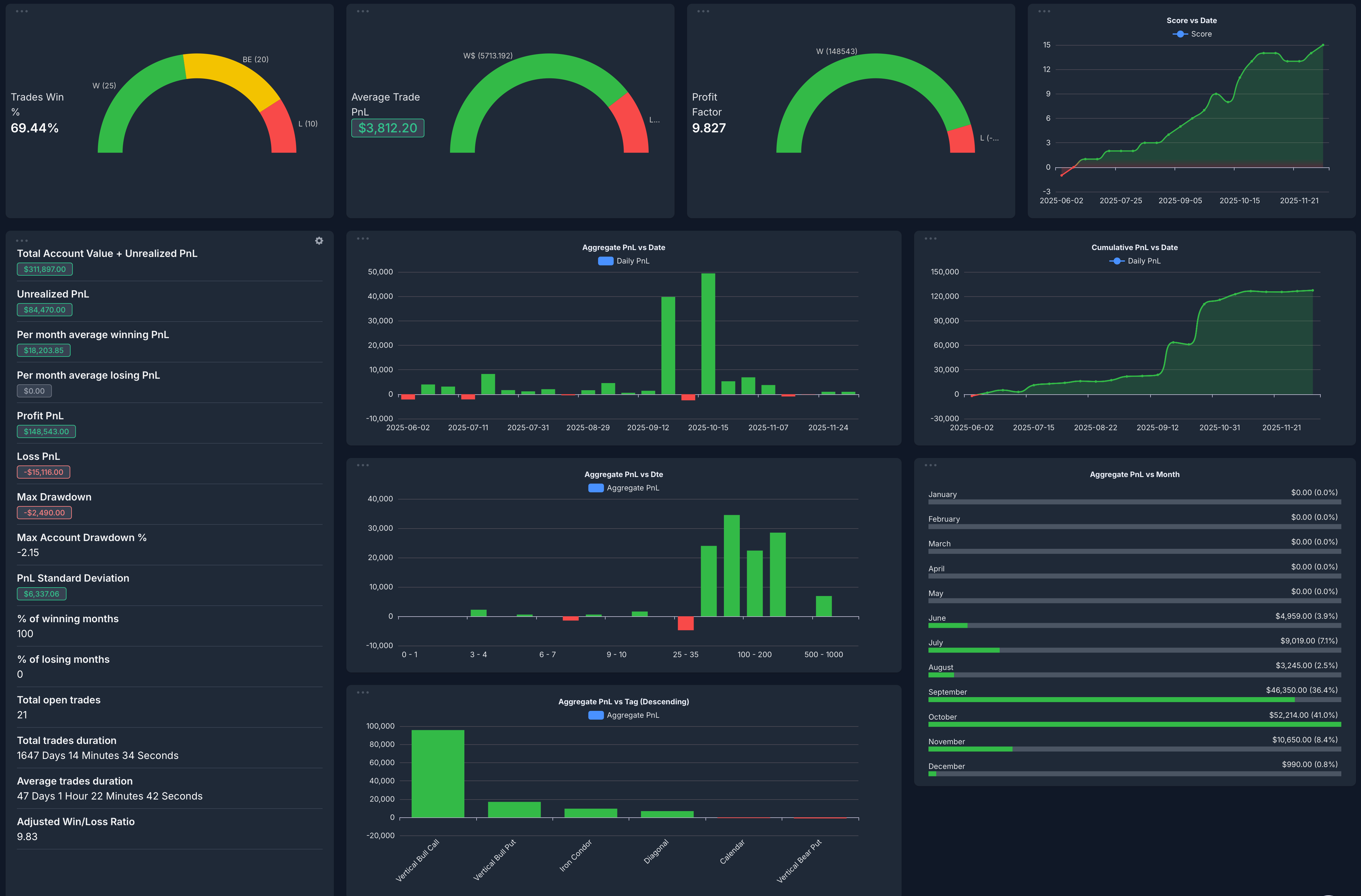Click the -$2,490.00 Max Drawdown badge

point(44,513)
